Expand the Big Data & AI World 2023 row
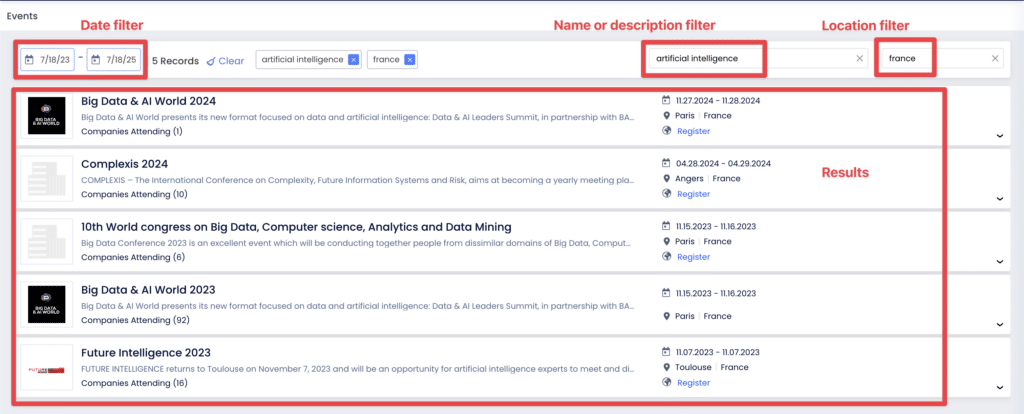1024x414 pixels. tap(999, 324)
